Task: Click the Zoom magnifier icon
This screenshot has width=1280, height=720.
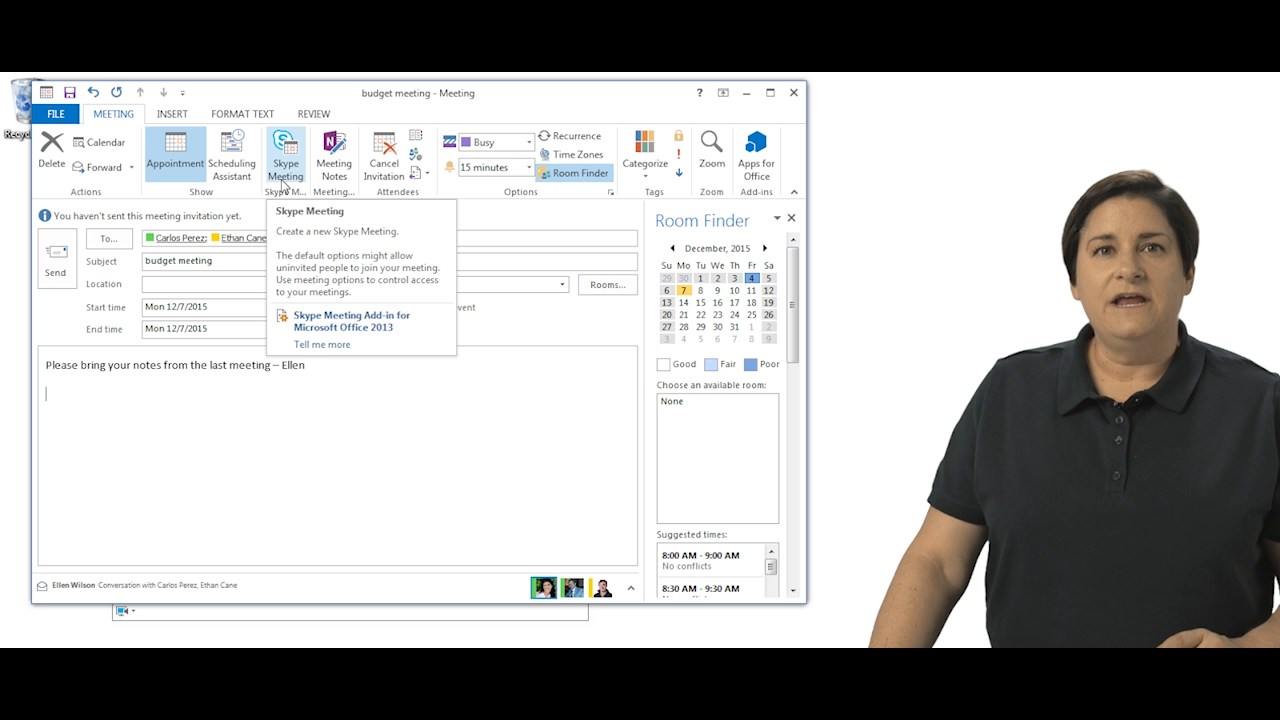Action: point(712,151)
